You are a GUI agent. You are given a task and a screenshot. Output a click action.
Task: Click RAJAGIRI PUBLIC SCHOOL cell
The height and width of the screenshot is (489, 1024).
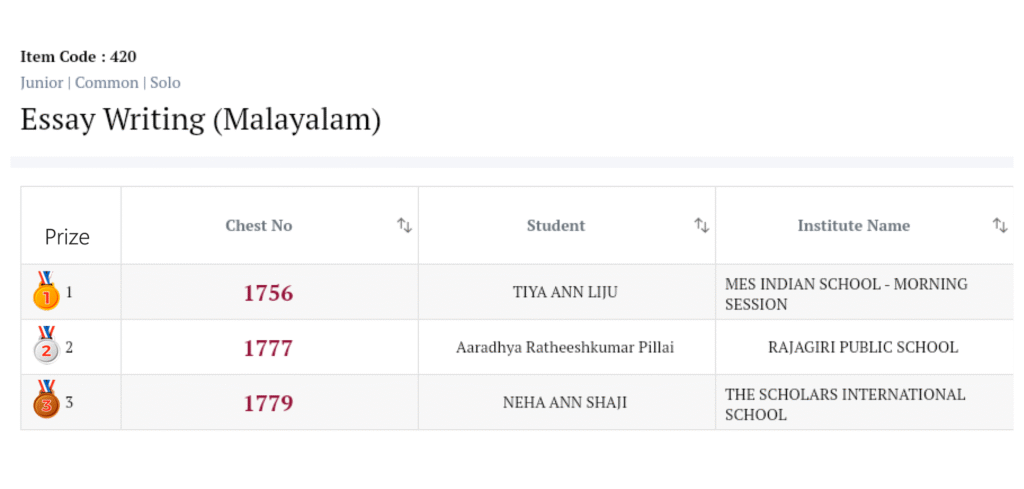(x=862, y=348)
